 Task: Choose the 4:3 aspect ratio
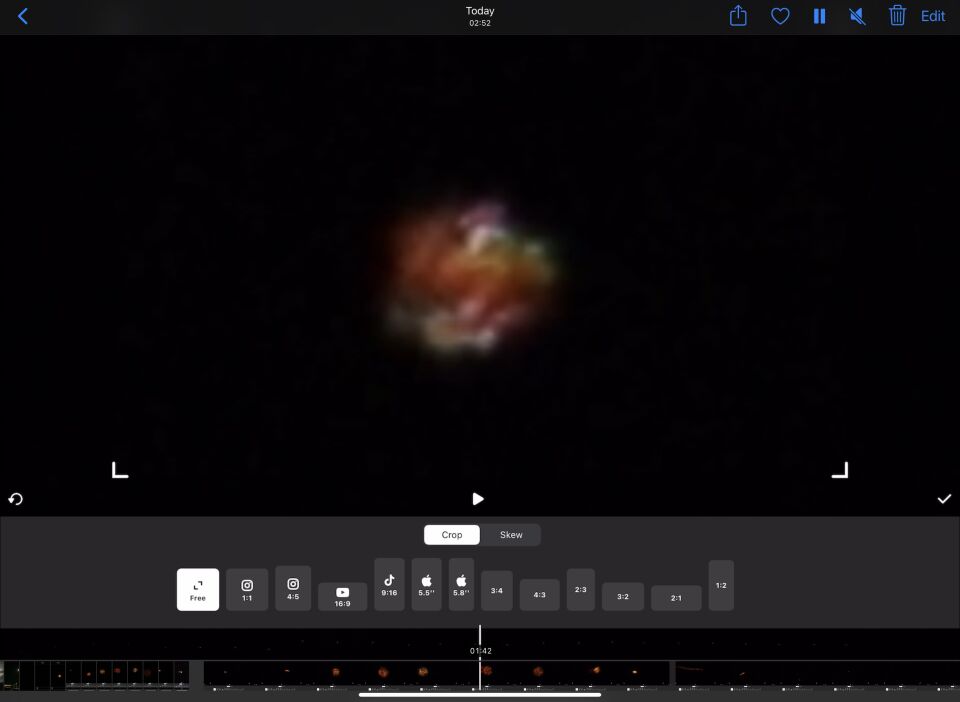coord(539,594)
